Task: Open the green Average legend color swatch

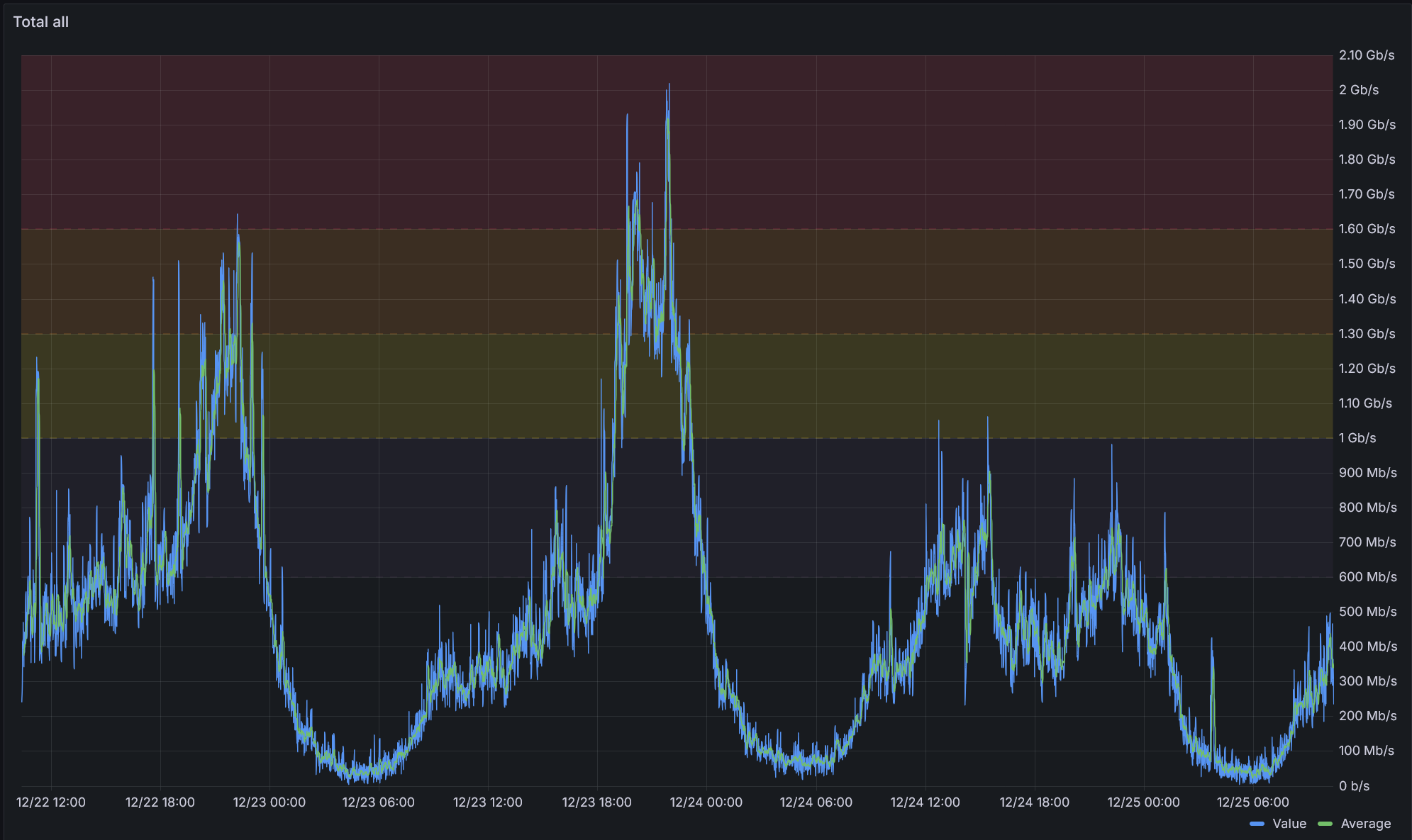Action: tap(1325, 824)
